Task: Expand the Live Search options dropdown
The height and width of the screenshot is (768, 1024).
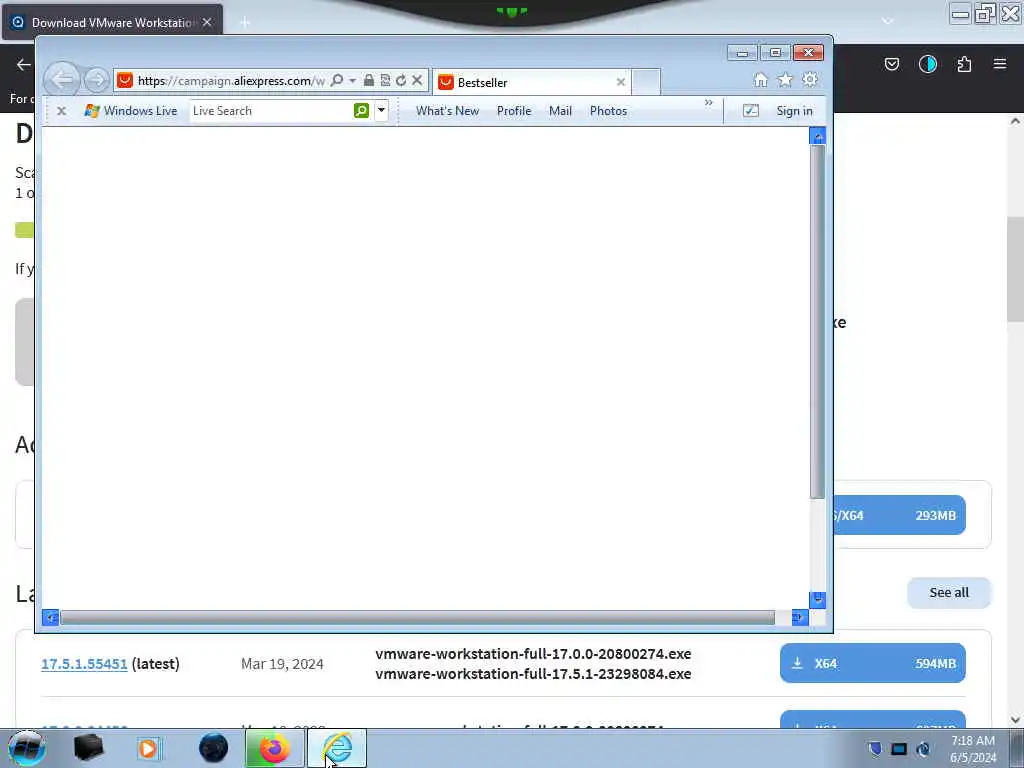Action: tap(381, 111)
